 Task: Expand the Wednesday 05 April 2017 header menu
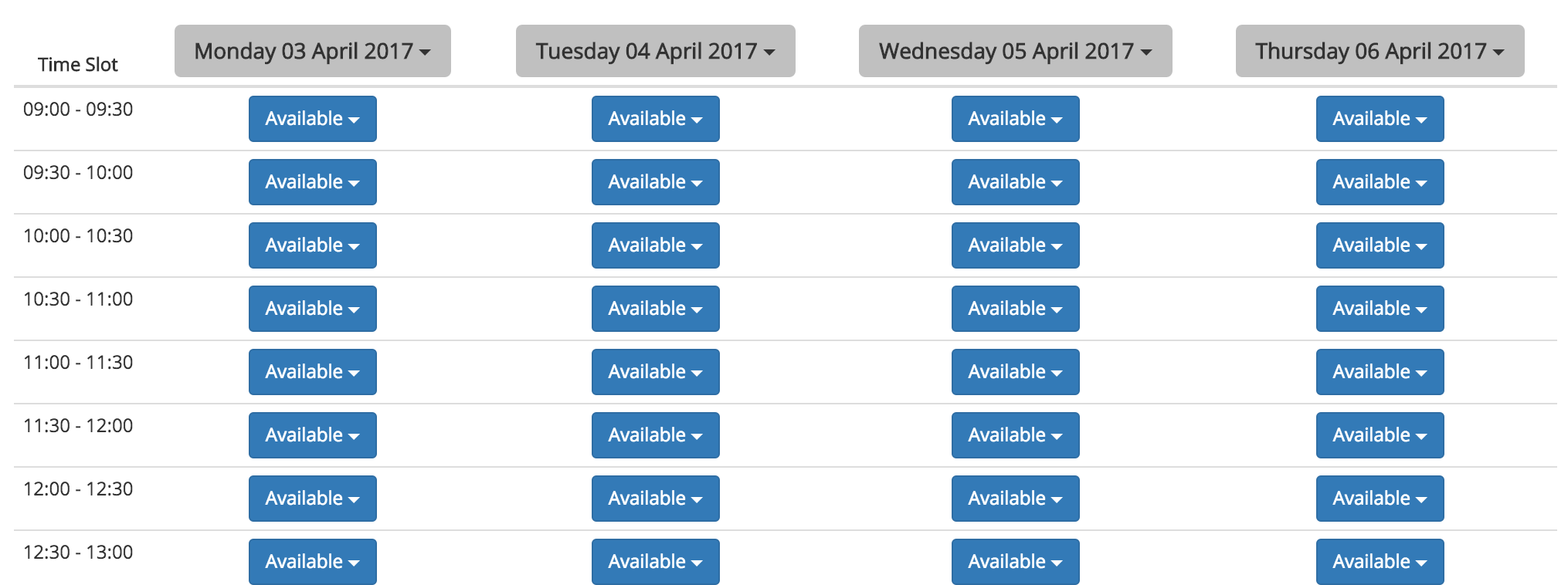pyautogui.click(x=1016, y=51)
